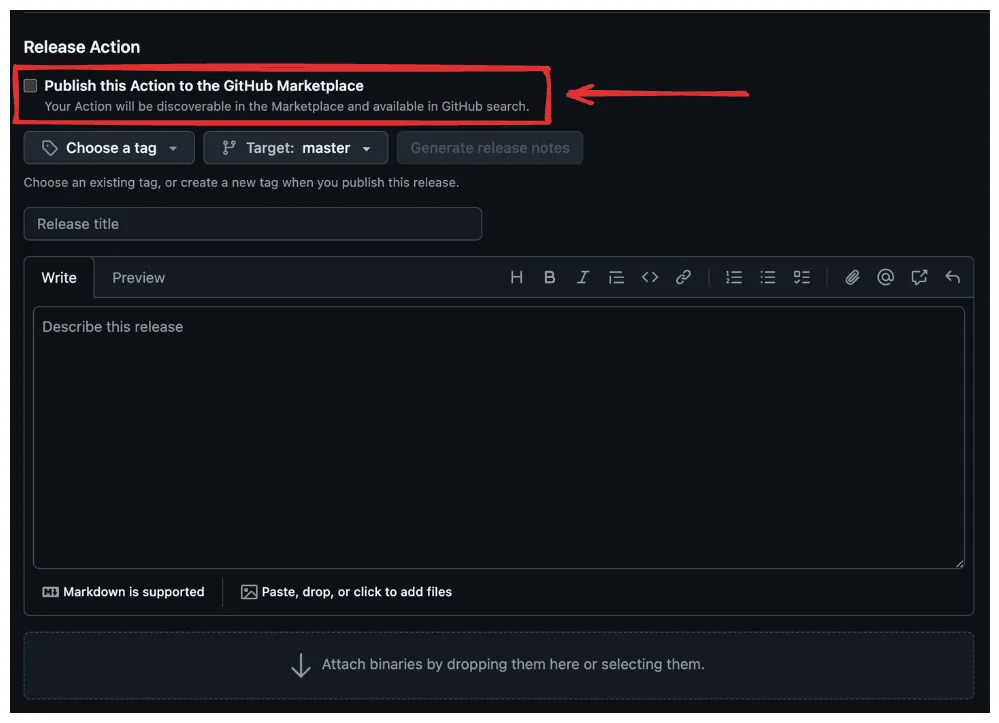The height and width of the screenshot is (723, 999).
Task: Insert a numbered list icon
Action: (733, 277)
